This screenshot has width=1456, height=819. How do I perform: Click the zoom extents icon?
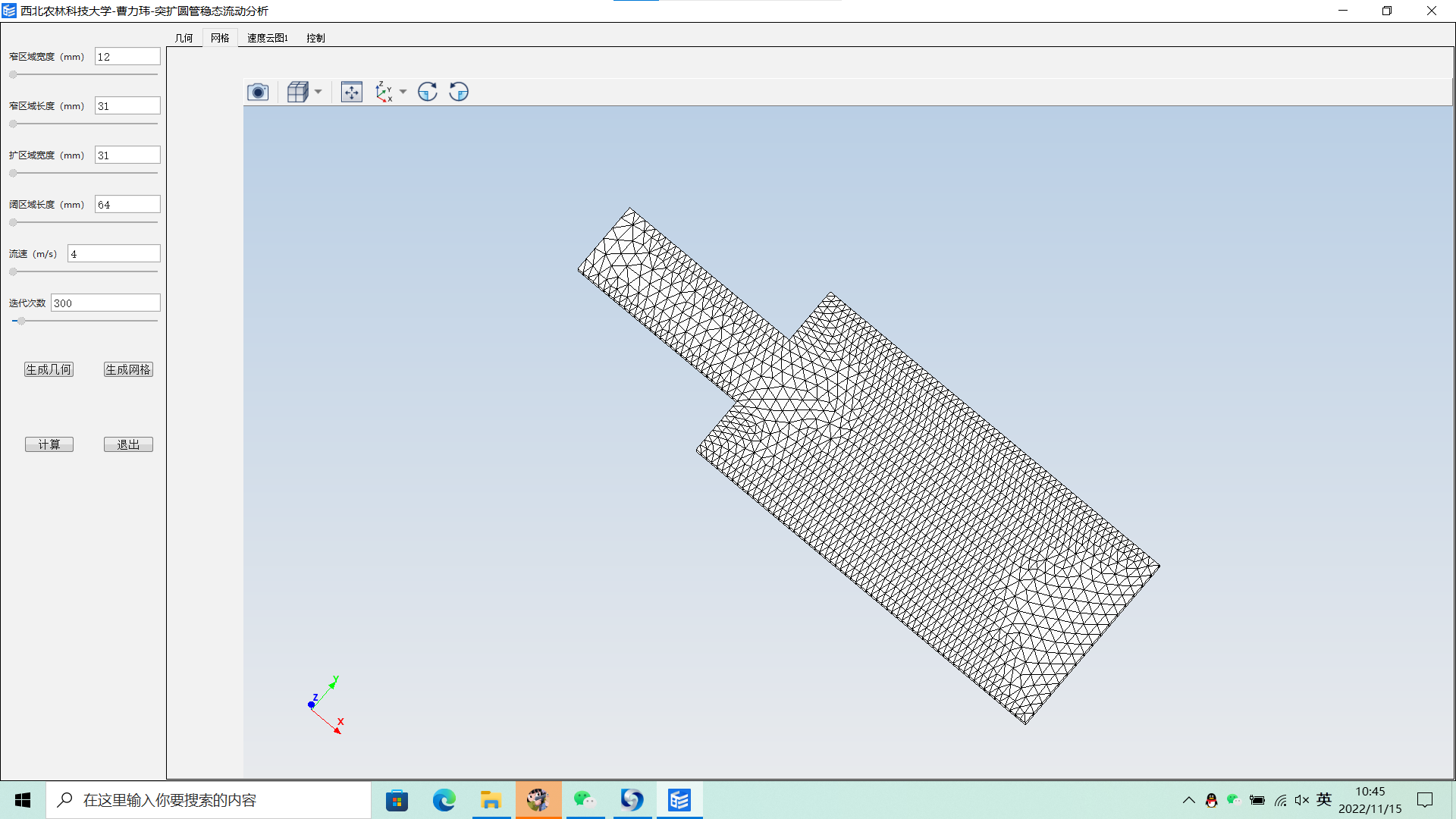pyautogui.click(x=352, y=92)
